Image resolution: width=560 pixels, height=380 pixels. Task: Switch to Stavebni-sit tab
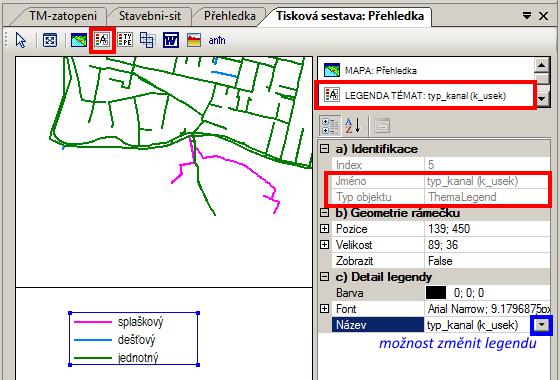coord(150,16)
